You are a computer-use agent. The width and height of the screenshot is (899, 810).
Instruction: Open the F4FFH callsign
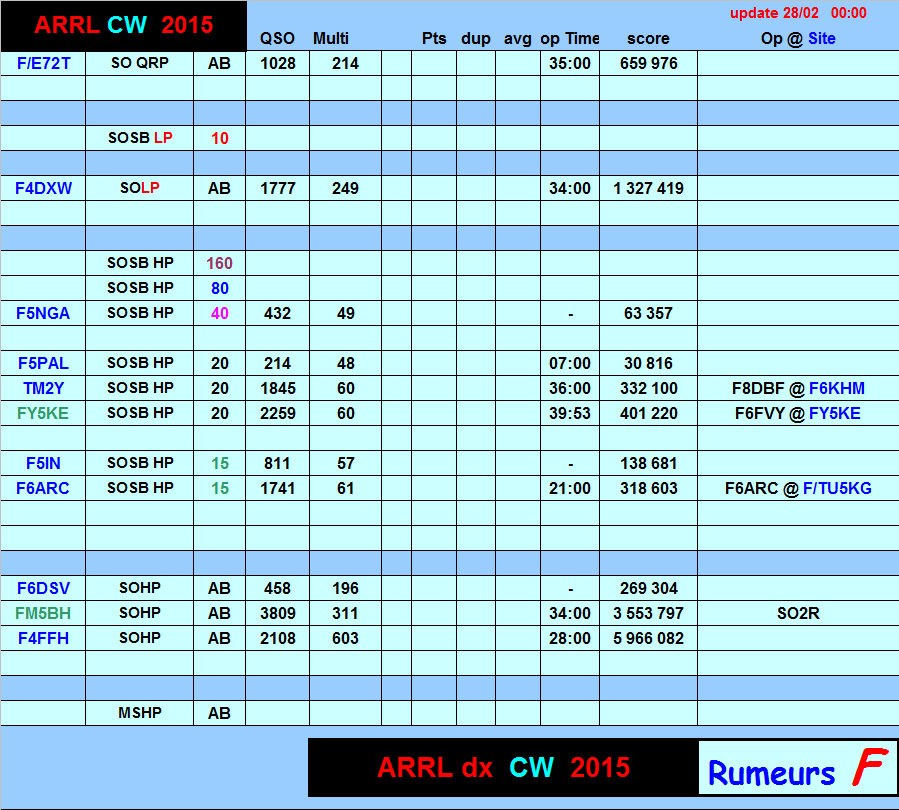coord(43,638)
